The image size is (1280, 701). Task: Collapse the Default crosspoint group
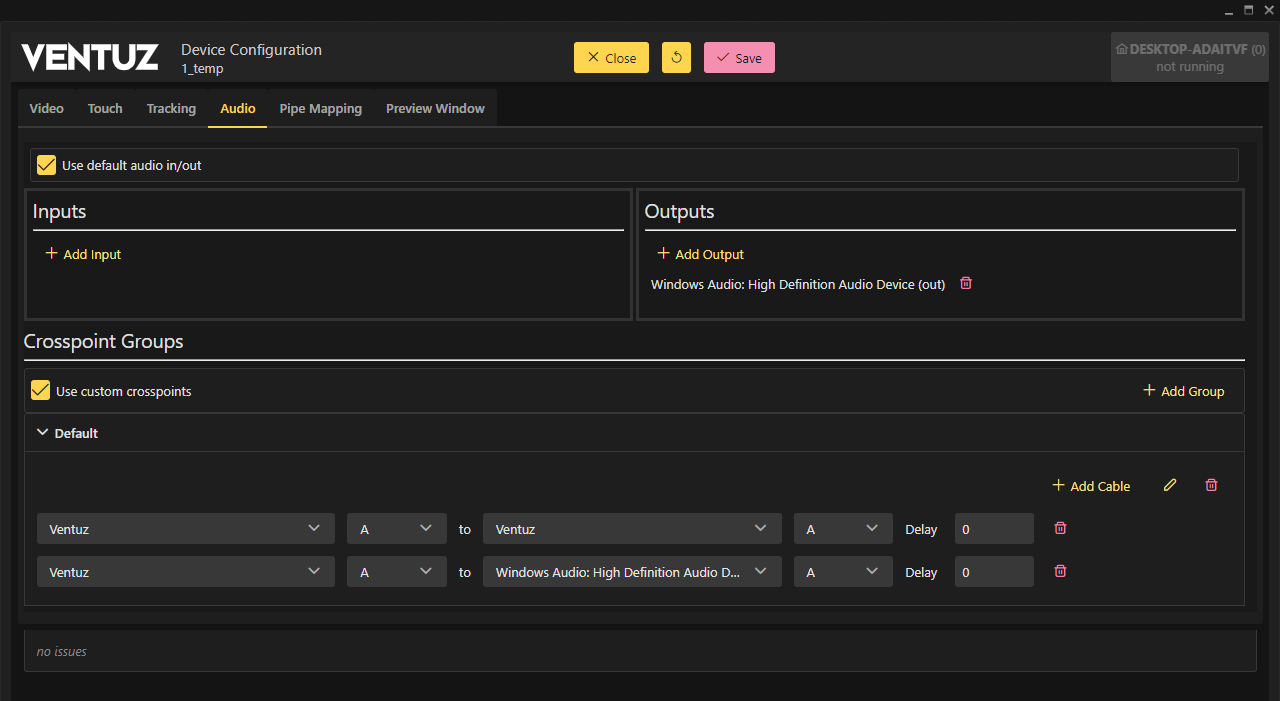pos(42,433)
